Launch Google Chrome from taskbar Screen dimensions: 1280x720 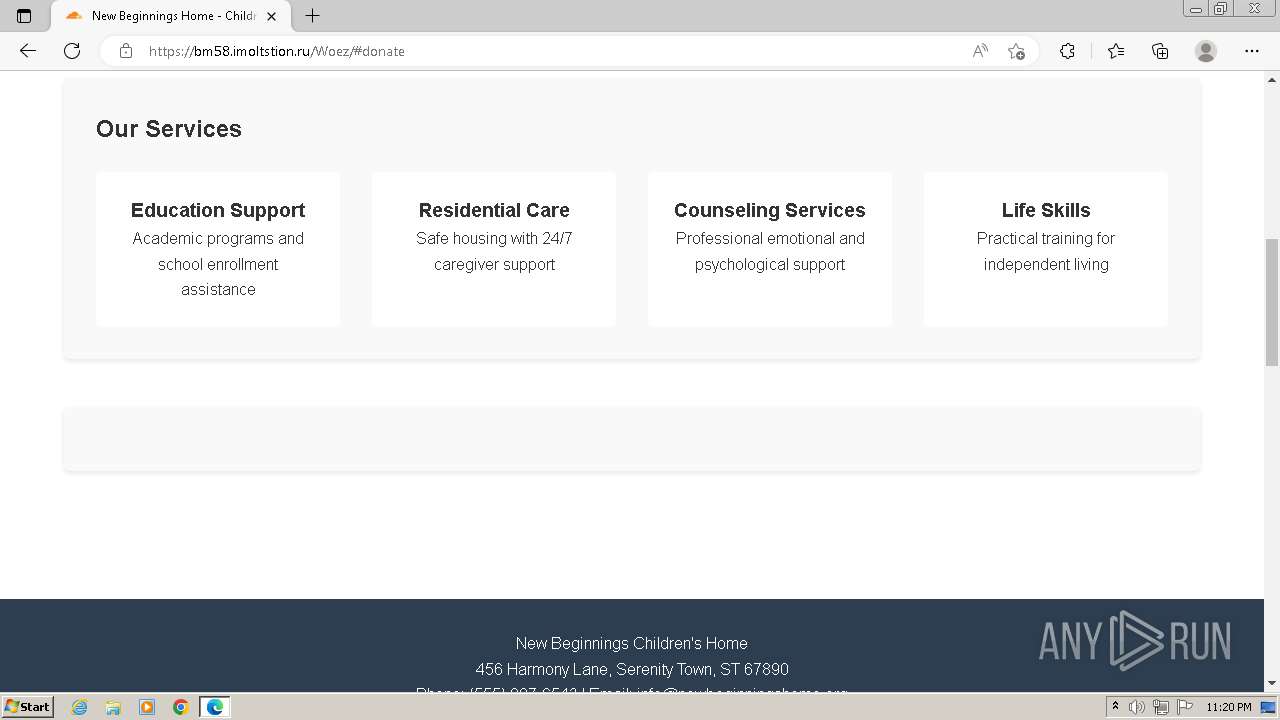(x=181, y=707)
